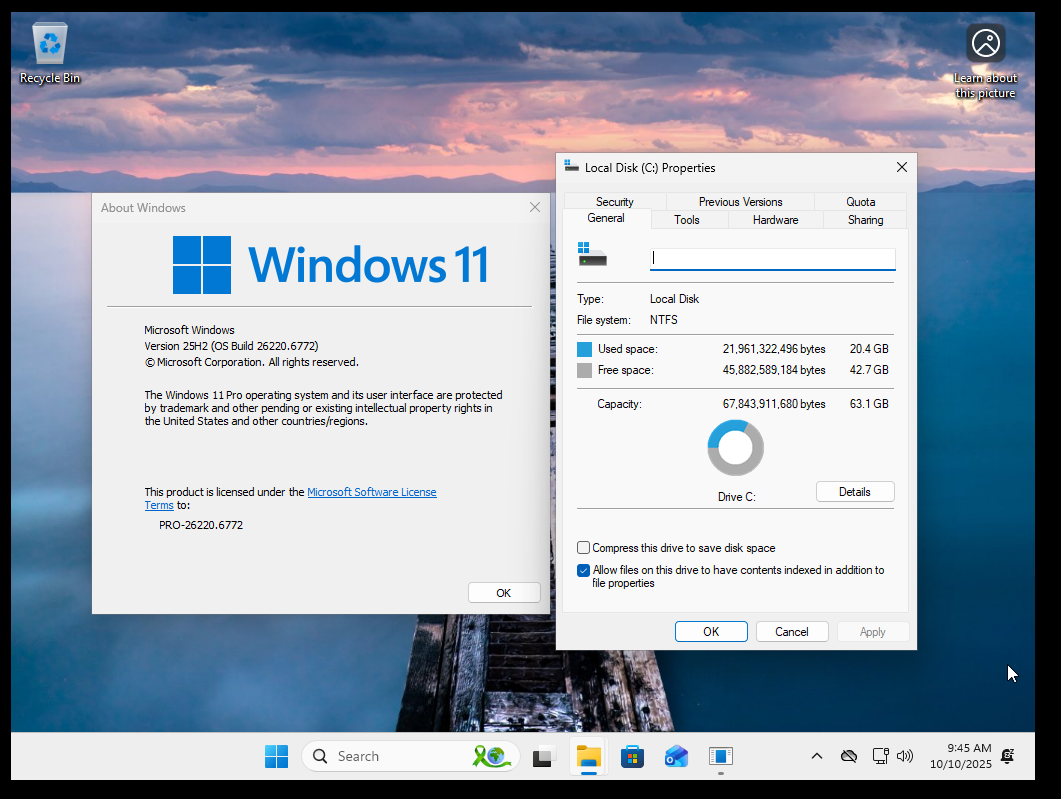Open the Microsoft Software License Terms link
The image size is (1061, 799).
click(x=371, y=493)
